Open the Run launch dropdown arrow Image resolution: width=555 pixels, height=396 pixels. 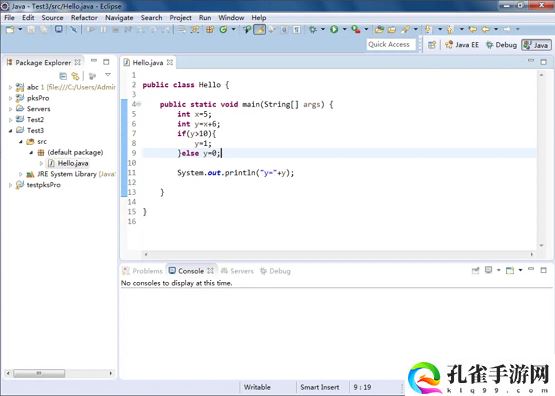coord(344,29)
